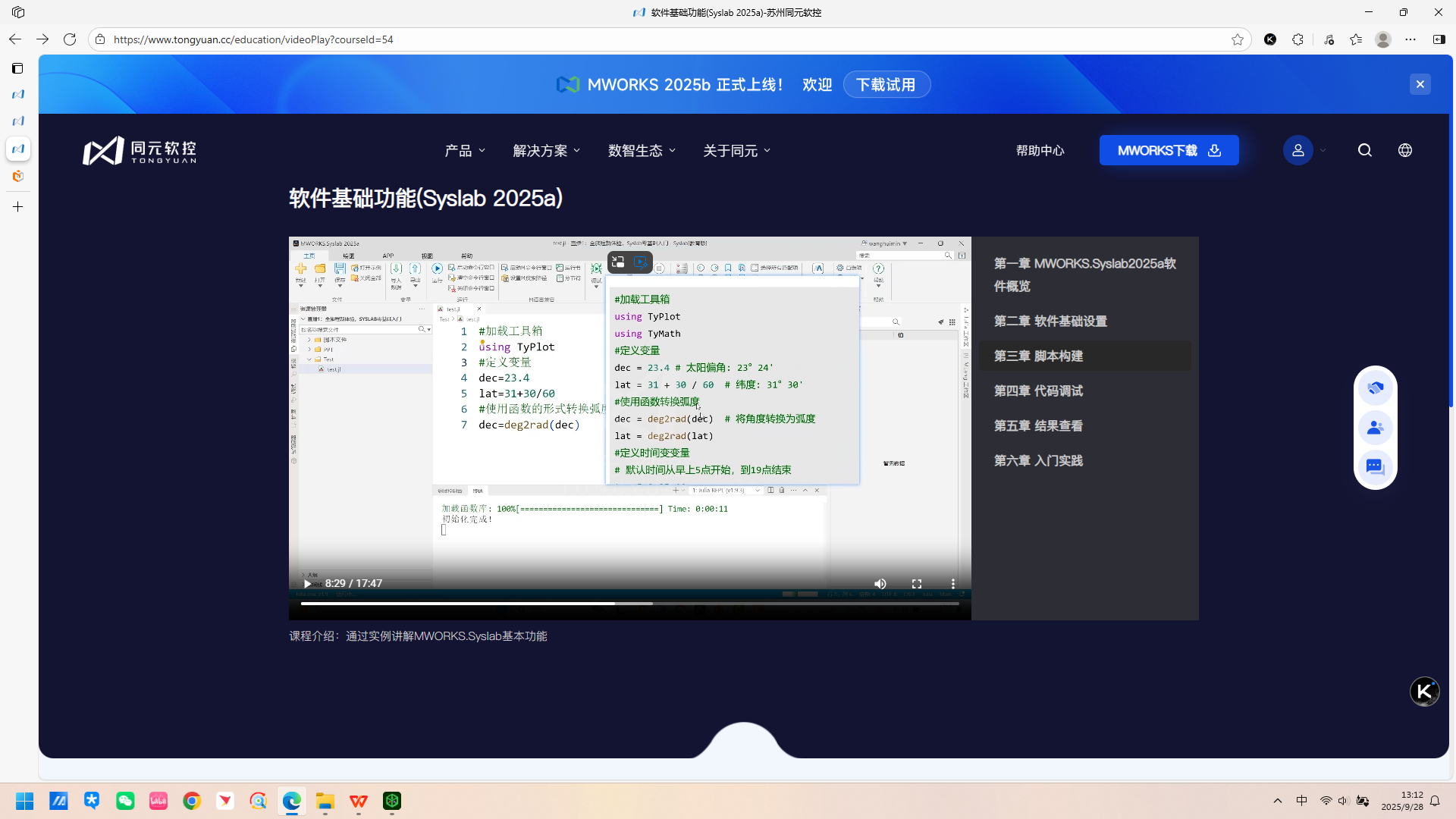
Task: Select chapter 第四章 代码调试
Action: 1085,391
